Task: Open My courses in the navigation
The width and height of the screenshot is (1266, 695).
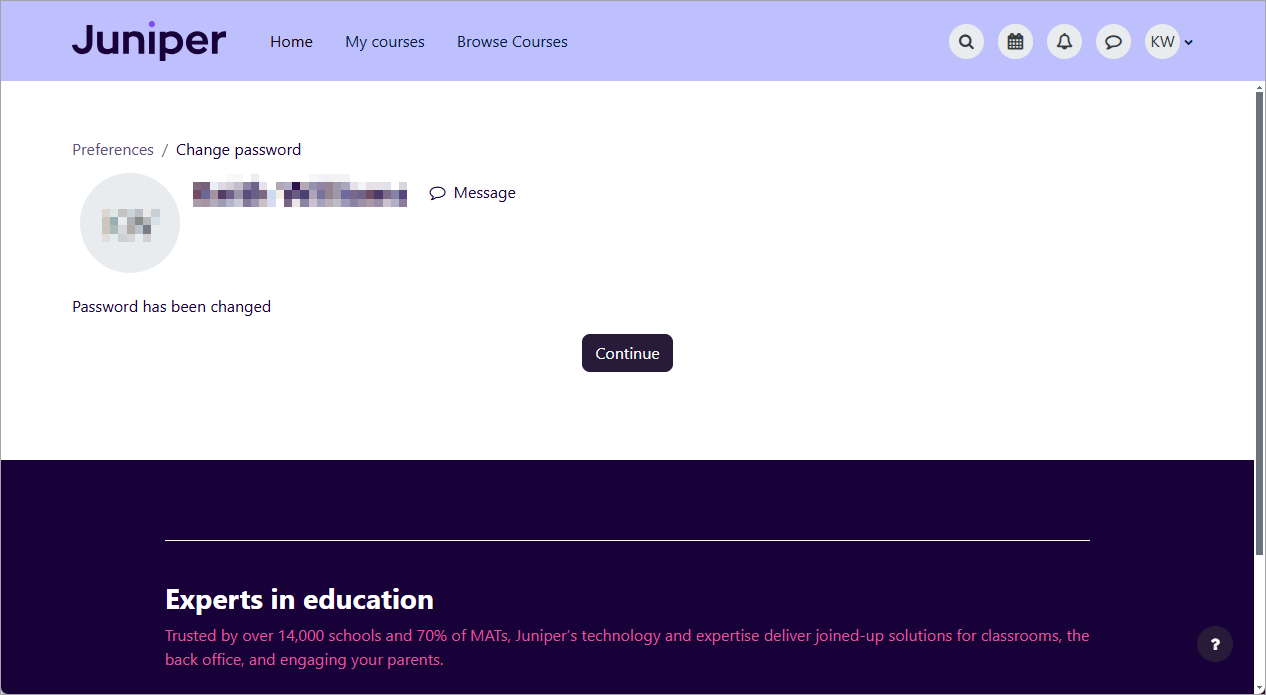Action: [385, 42]
